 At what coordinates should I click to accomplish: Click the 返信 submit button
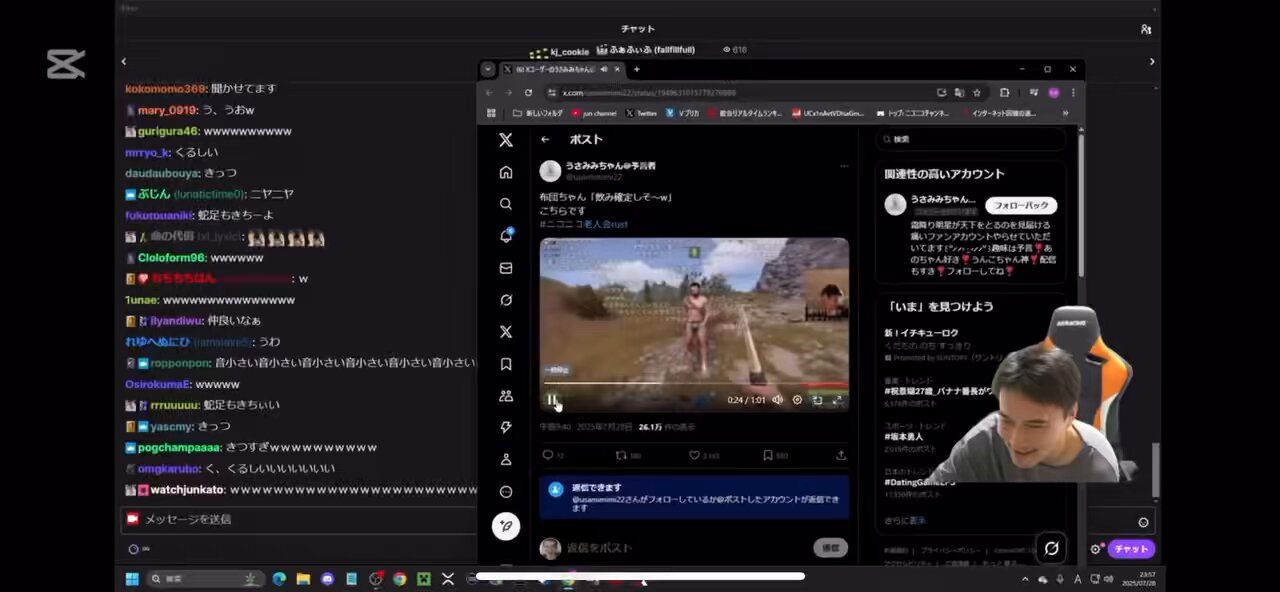point(830,548)
